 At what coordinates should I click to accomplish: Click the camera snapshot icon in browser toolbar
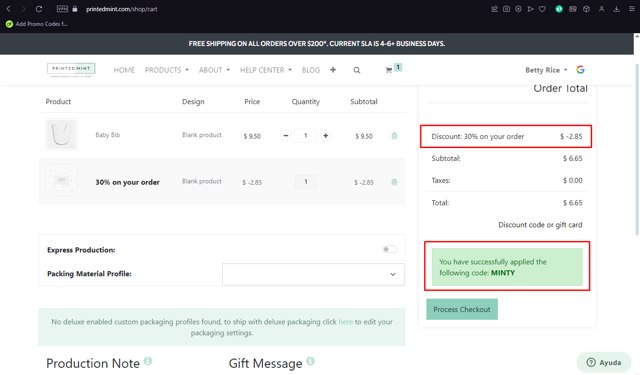coord(506,9)
